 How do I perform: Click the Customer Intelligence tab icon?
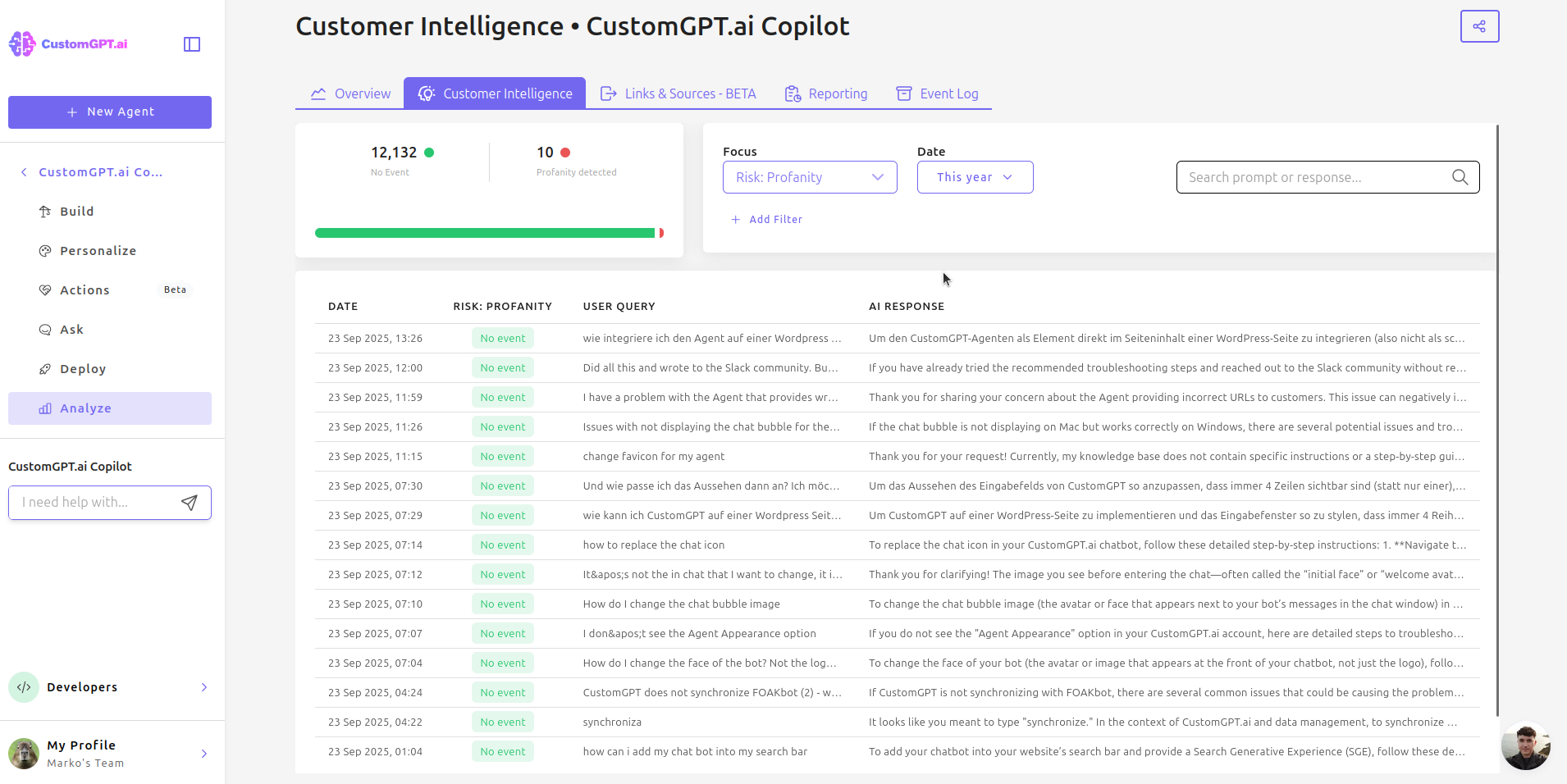tap(427, 93)
